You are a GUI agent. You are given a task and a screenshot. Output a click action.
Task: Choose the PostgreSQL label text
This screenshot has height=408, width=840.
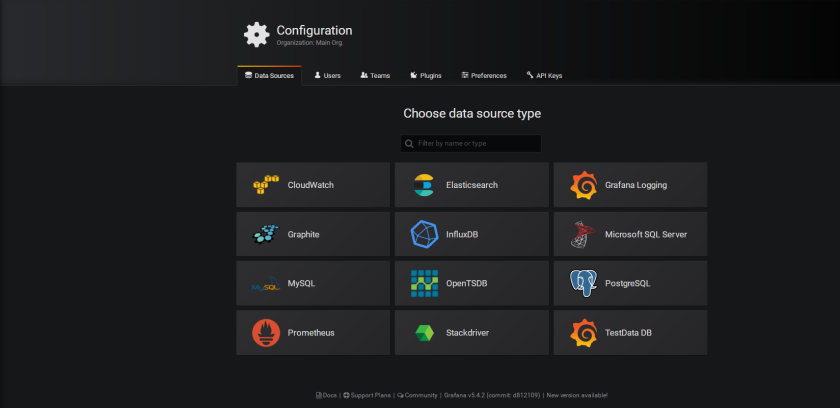(627, 283)
